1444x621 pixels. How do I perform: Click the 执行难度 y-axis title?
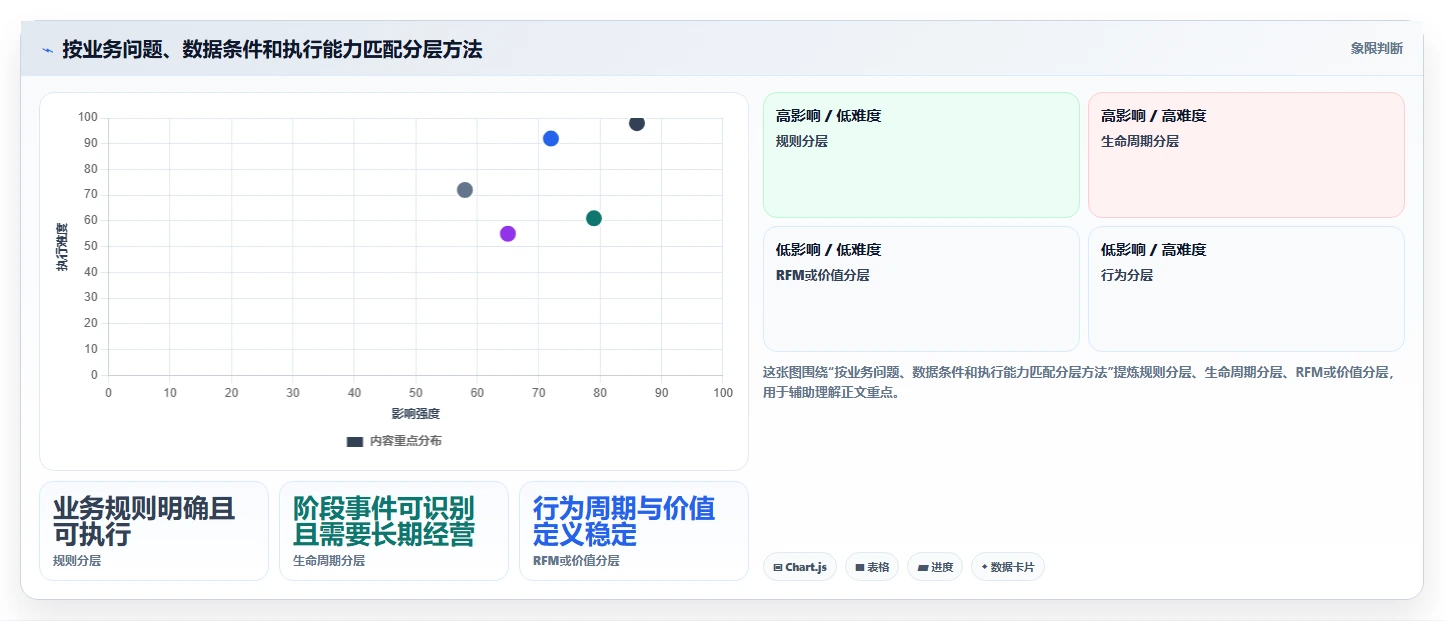point(63,247)
